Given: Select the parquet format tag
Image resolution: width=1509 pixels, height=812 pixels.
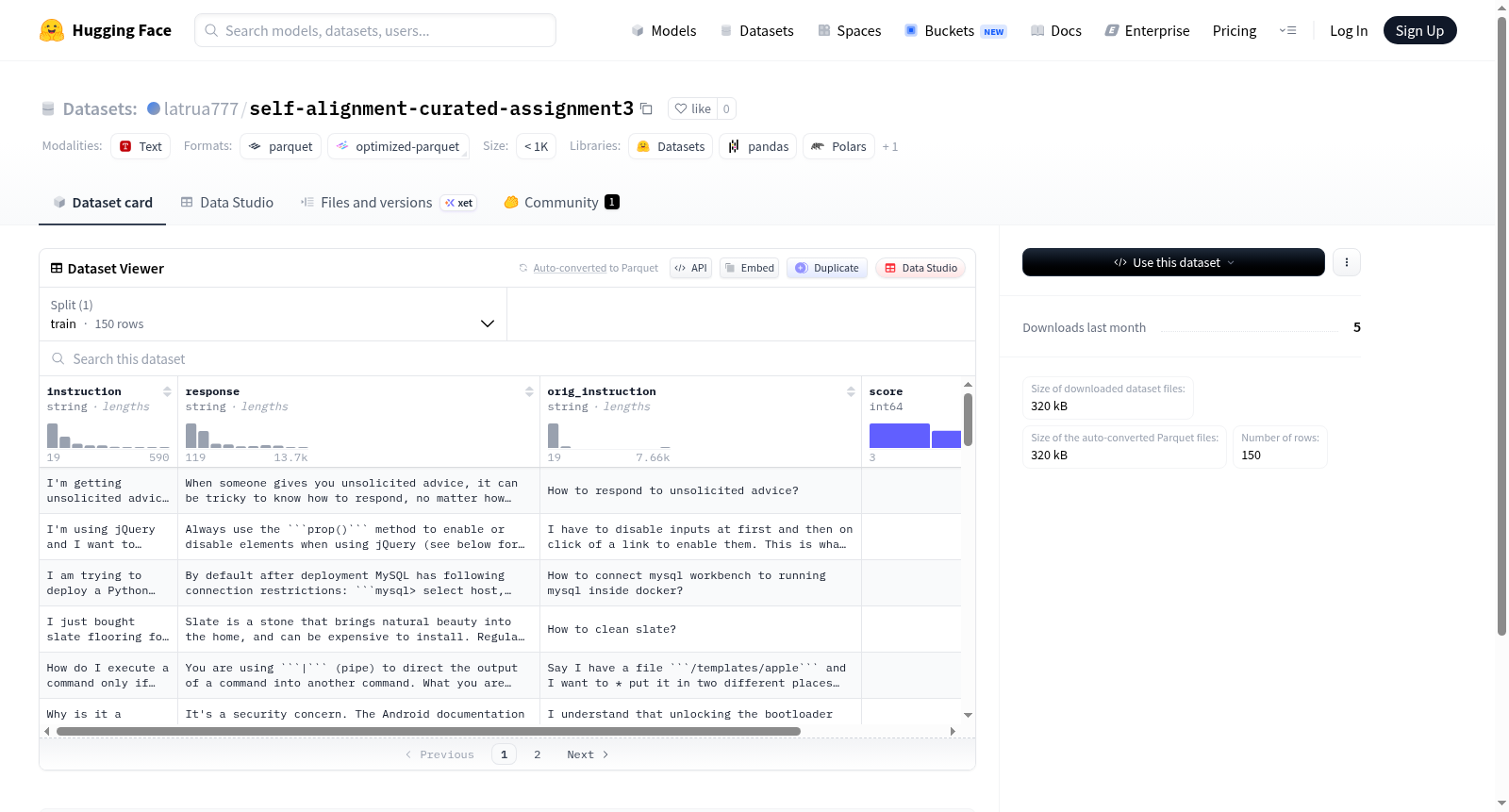Looking at the screenshot, I should pyautogui.click(x=281, y=146).
